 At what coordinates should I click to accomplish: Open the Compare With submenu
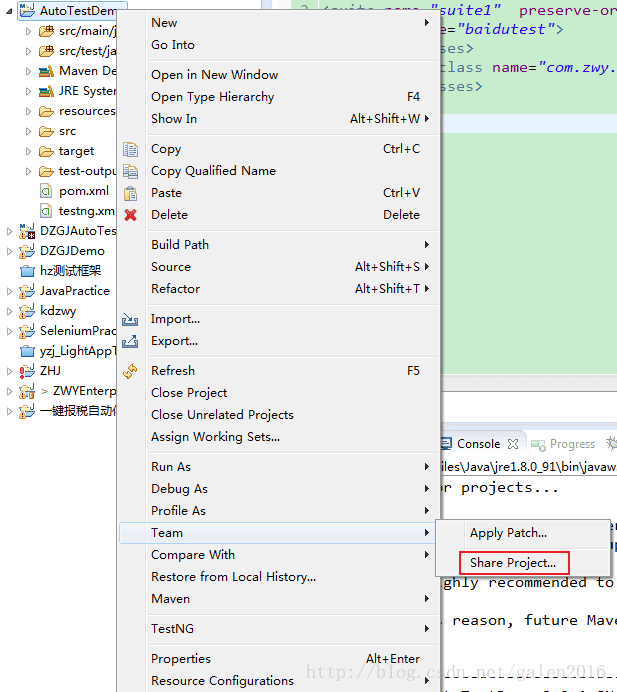pyautogui.click(x=279, y=555)
